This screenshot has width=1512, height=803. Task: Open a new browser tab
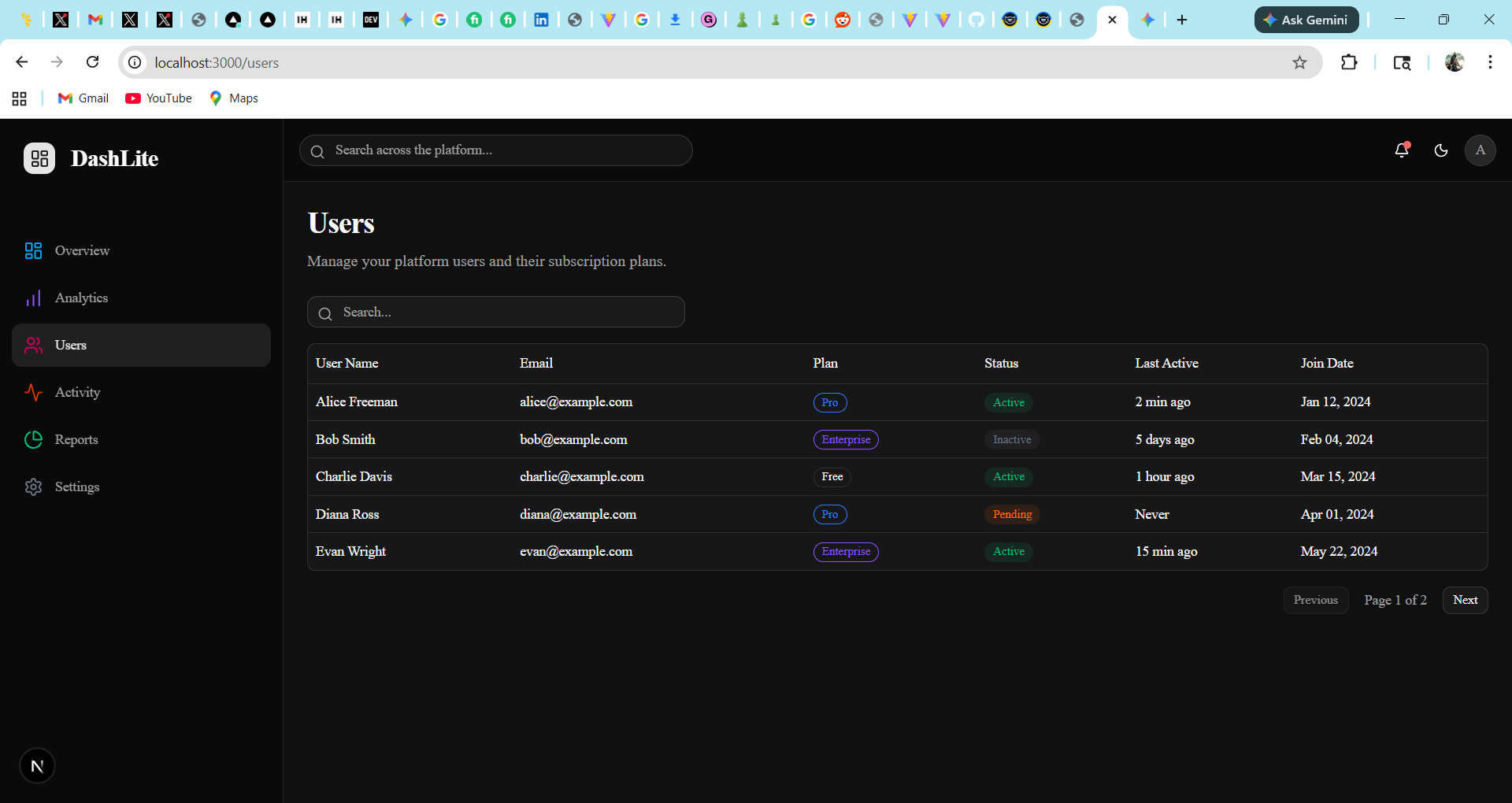[x=1181, y=20]
